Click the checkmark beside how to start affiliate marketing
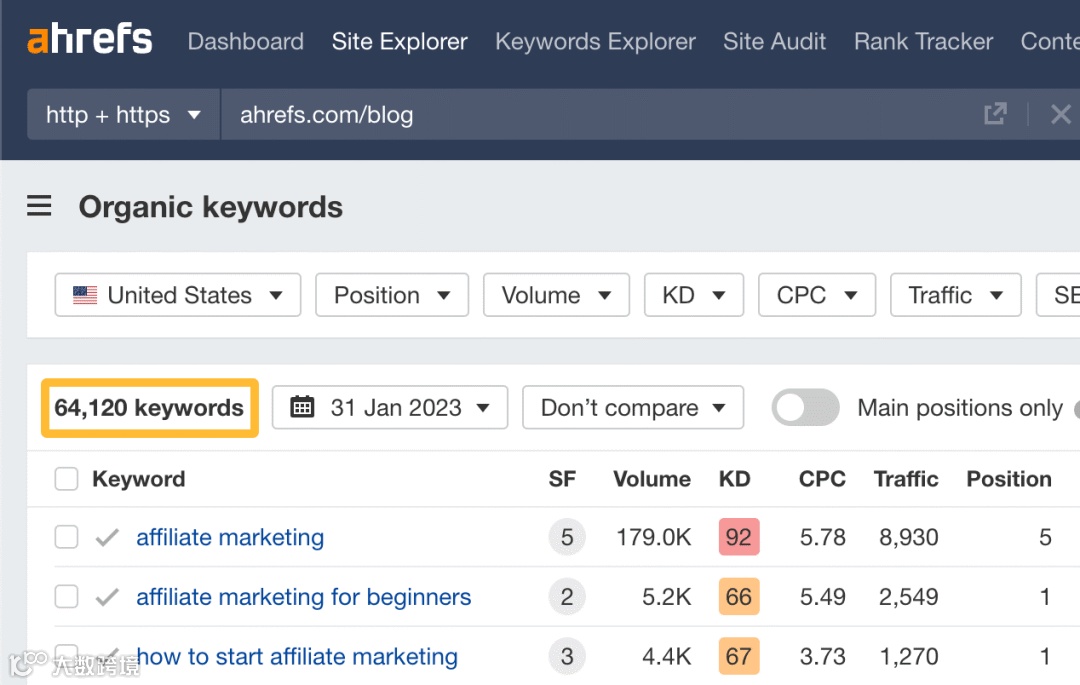 click(106, 656)
